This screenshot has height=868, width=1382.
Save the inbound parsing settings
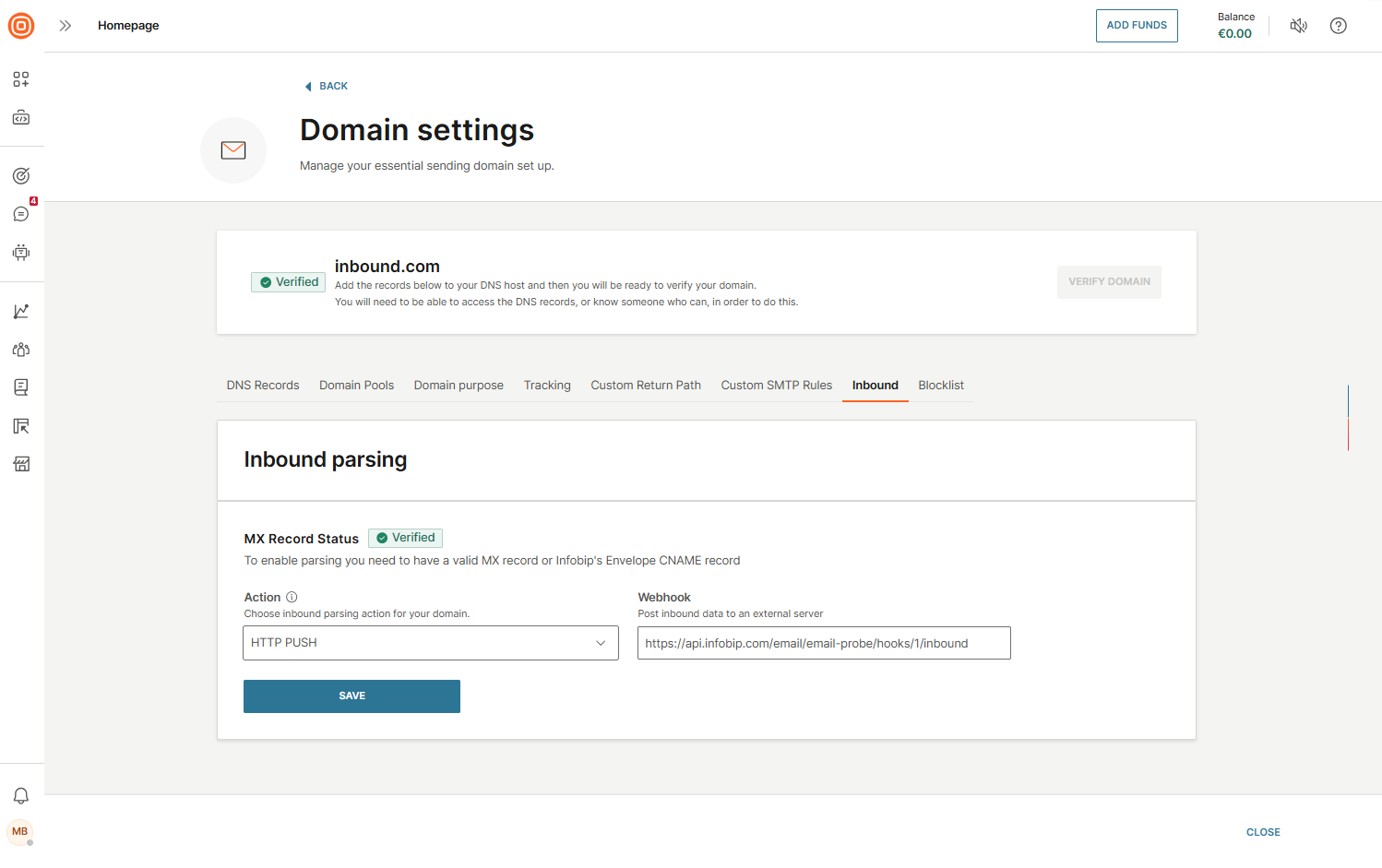point(351,696)
